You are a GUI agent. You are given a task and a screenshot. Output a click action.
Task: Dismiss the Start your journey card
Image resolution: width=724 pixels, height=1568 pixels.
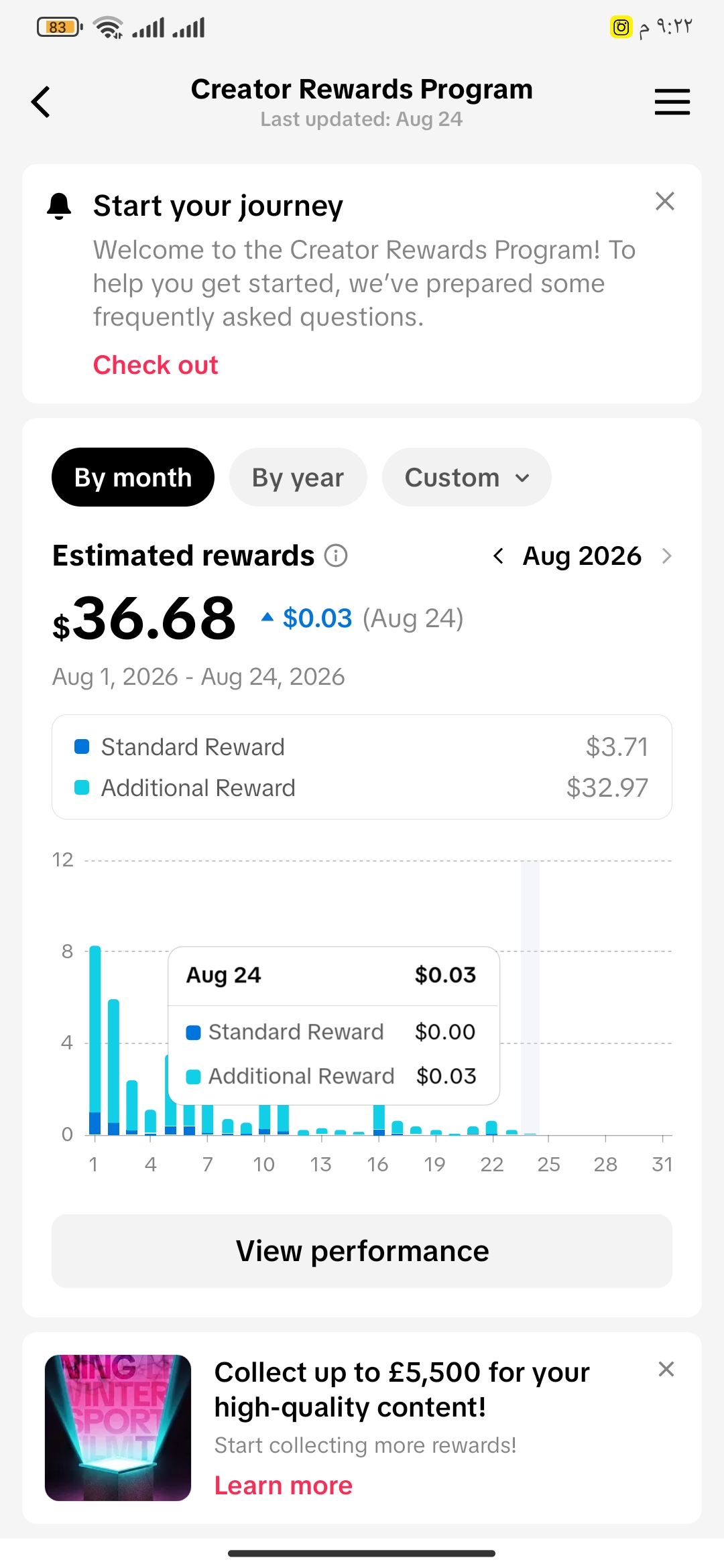pyautogui.click(x=665, y=201)
